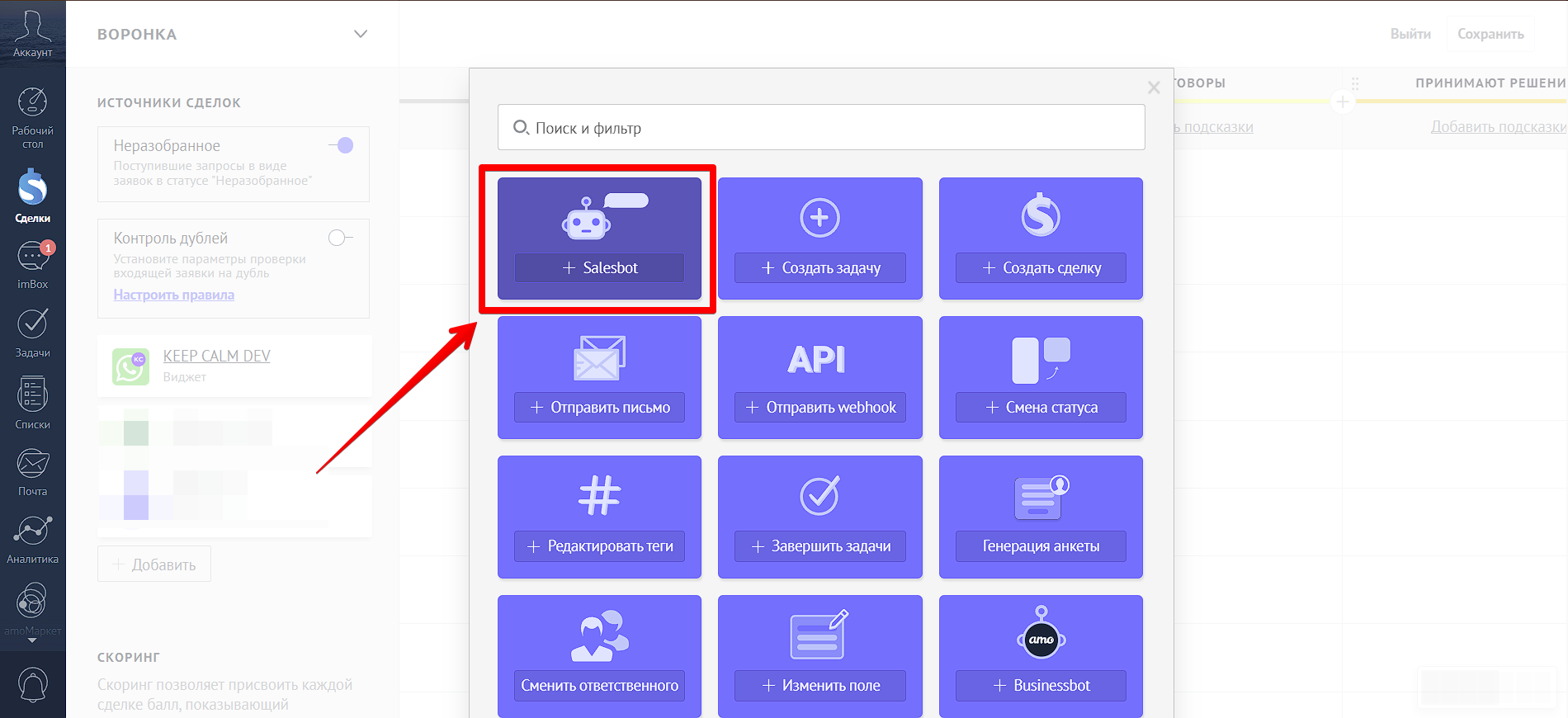1568x718 pixels.
Task: Open Рабочий стол dashboard icon
Action: (x=32, y=102)
